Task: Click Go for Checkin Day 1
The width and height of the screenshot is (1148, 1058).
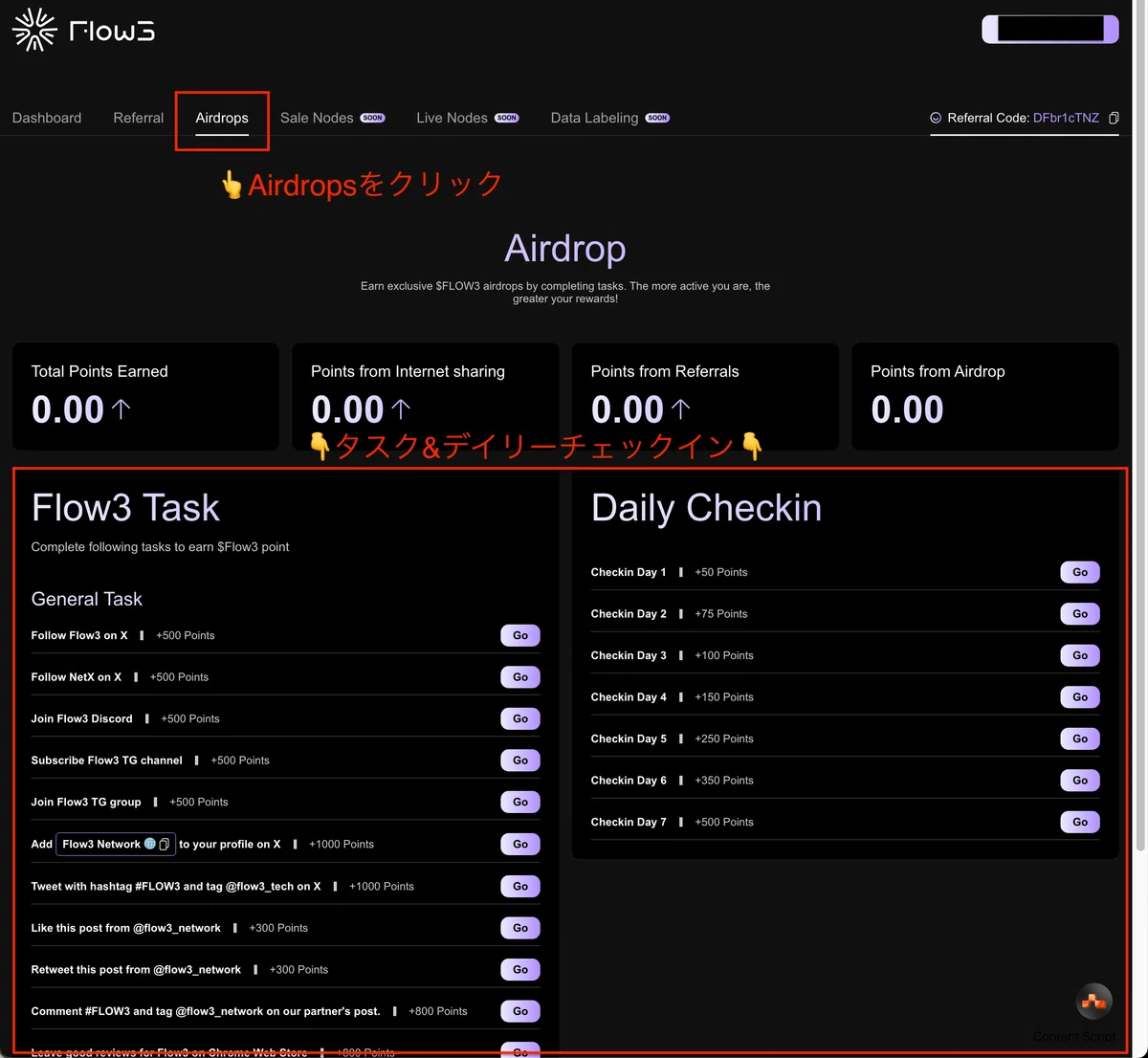Action: (x=1080, y=572)
